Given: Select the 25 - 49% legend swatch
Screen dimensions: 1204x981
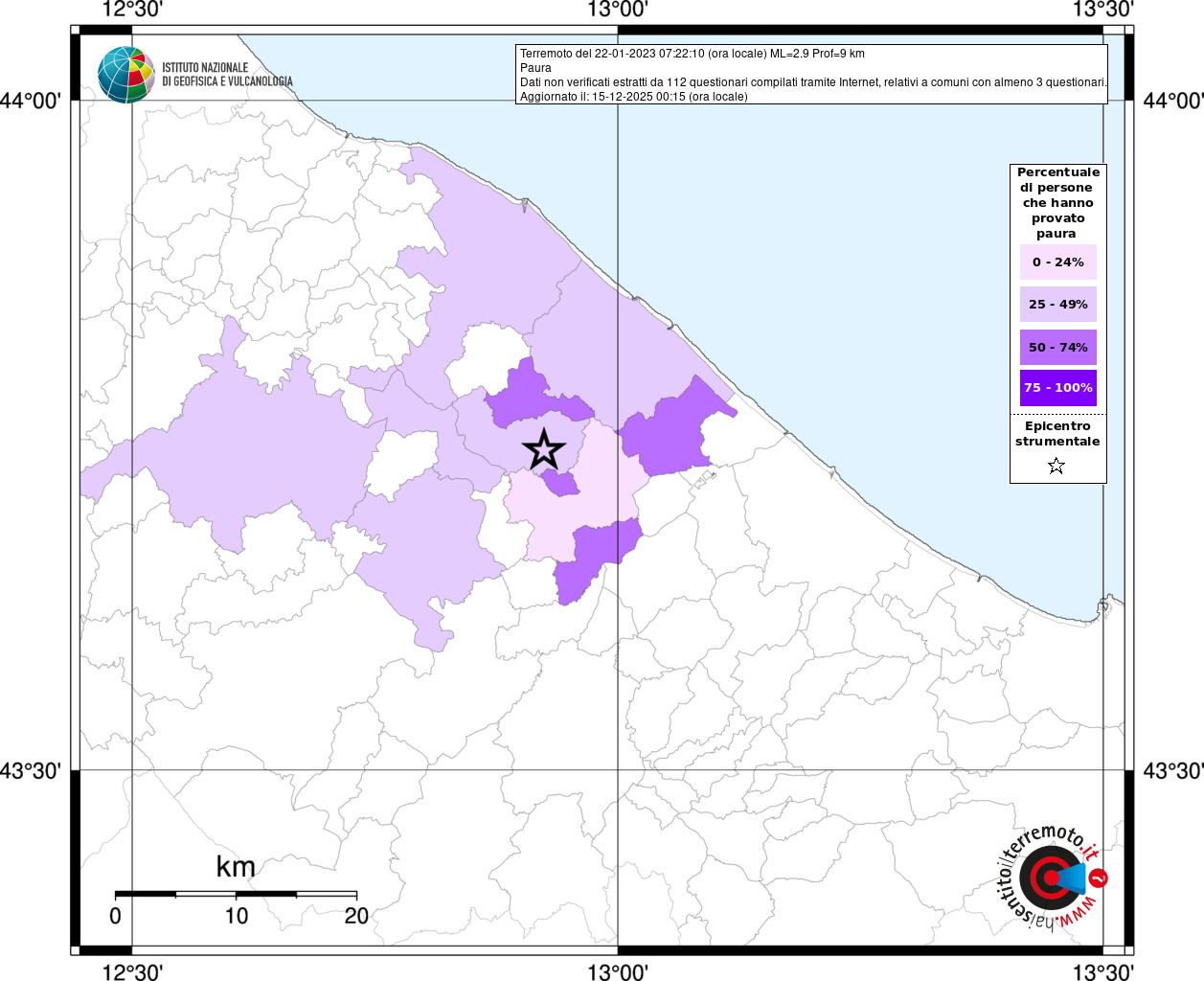Looking at the screenshot, I should coord(1057,304).
